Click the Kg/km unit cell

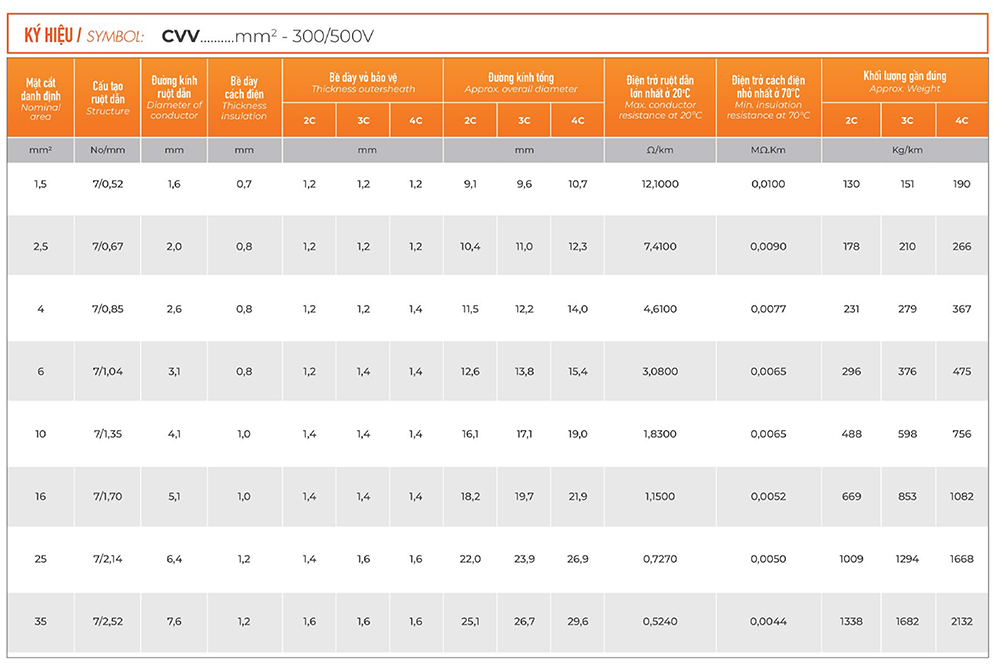click(x=906, y=151)
